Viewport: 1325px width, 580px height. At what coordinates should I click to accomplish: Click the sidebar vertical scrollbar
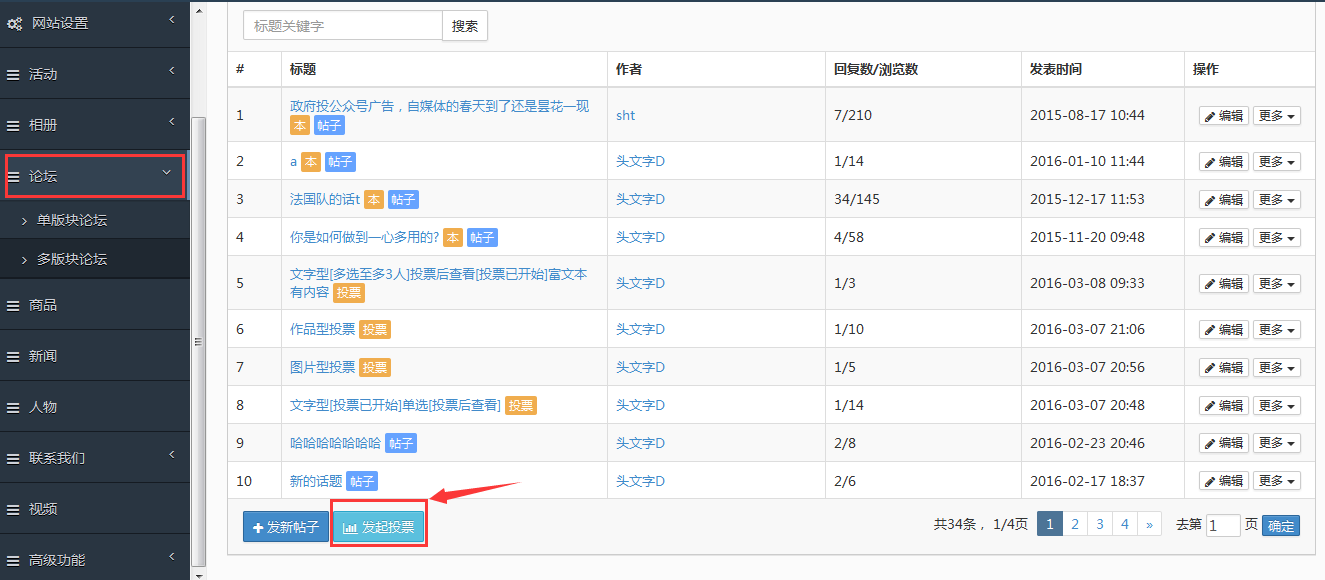tap(198, 340)
